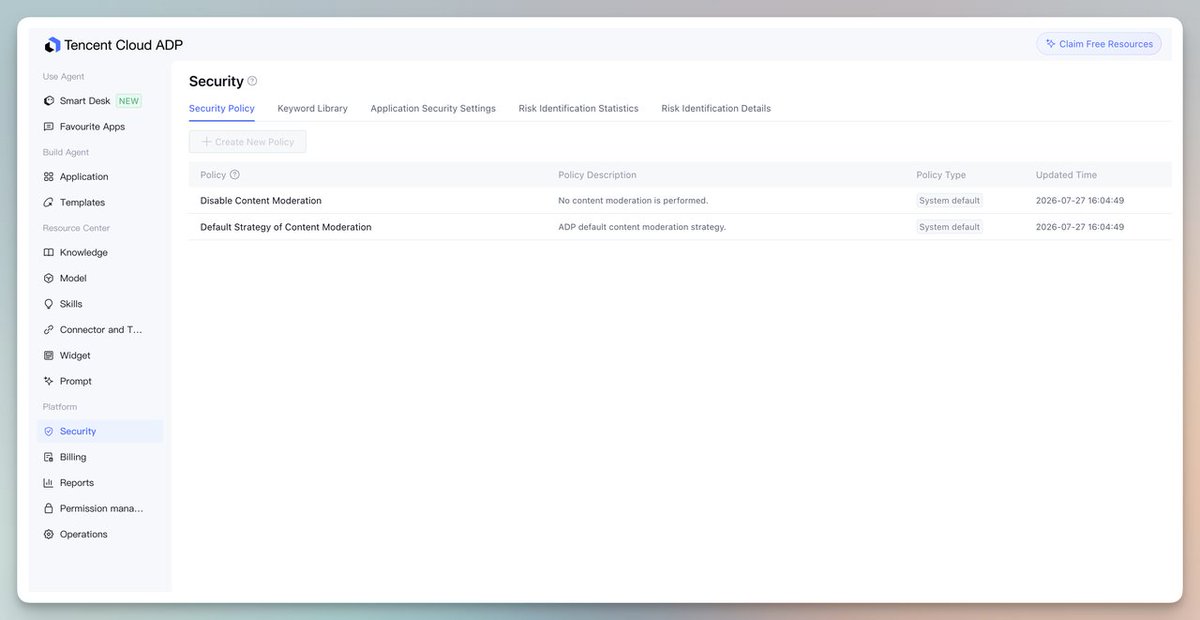Click help icon next to Policy column

tap(235, 175)
